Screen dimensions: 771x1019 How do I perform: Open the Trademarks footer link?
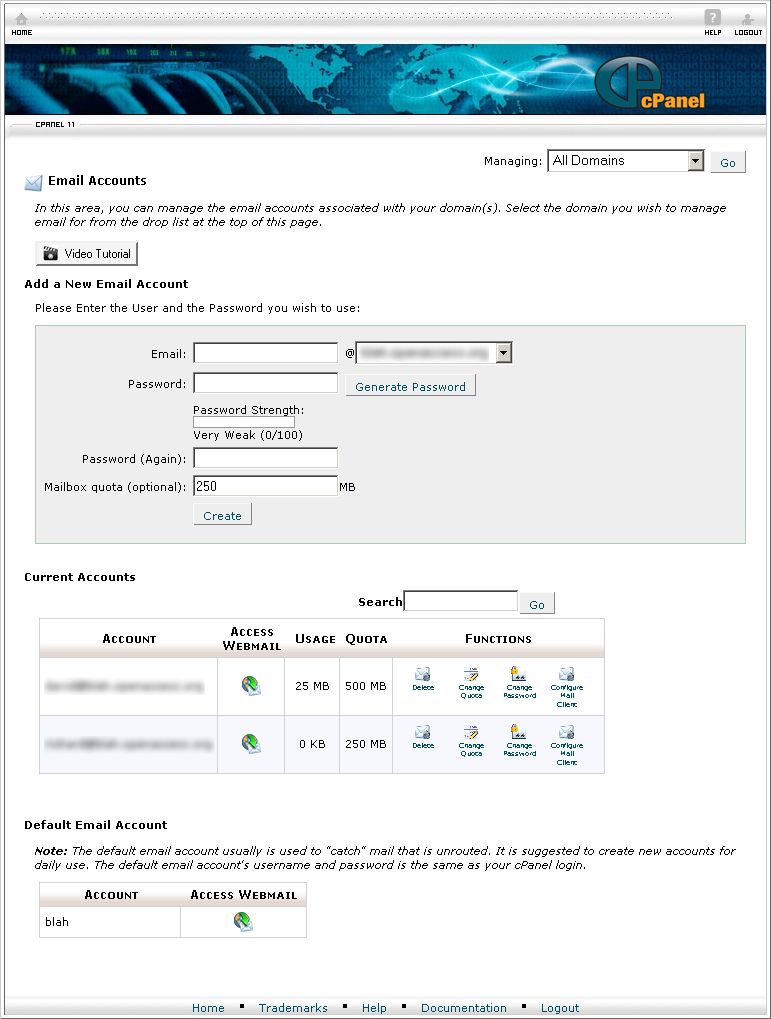(x=293, y=1007)
